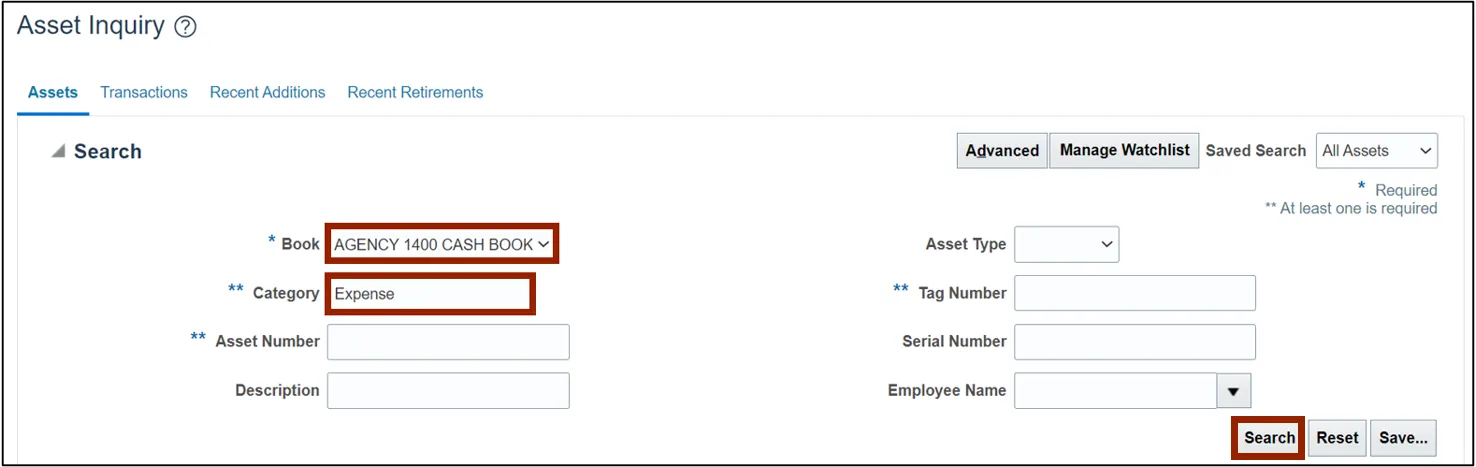The image size is (1476, 467).
Task: Click into the Category field
Action: [x=430, y=294]
